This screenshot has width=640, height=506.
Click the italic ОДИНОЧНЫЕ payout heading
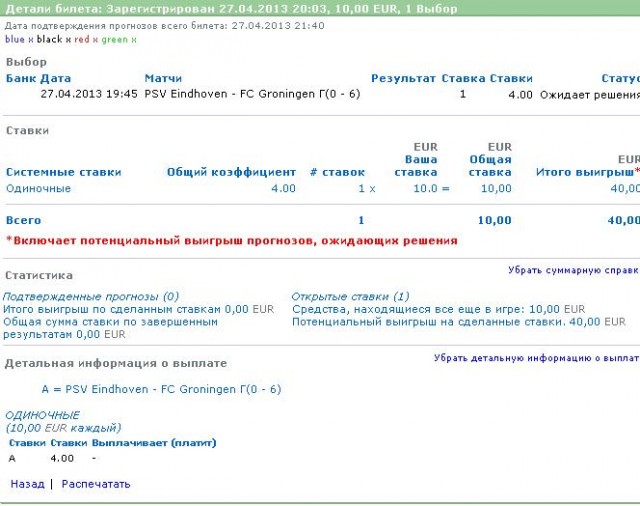point(42,415)
